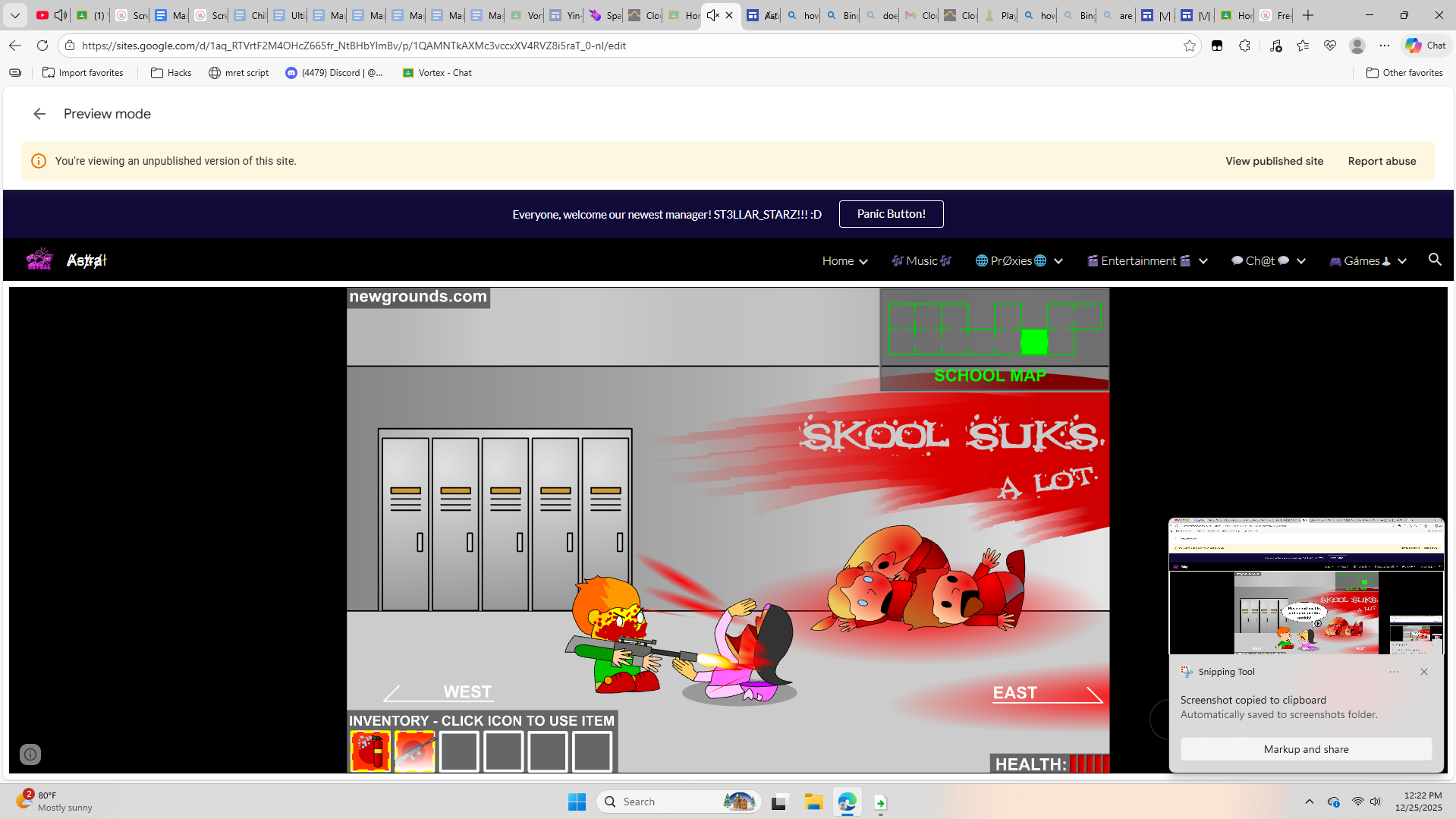Open the Music navigation item
The image size is (1456, 819).
[922, 260]
